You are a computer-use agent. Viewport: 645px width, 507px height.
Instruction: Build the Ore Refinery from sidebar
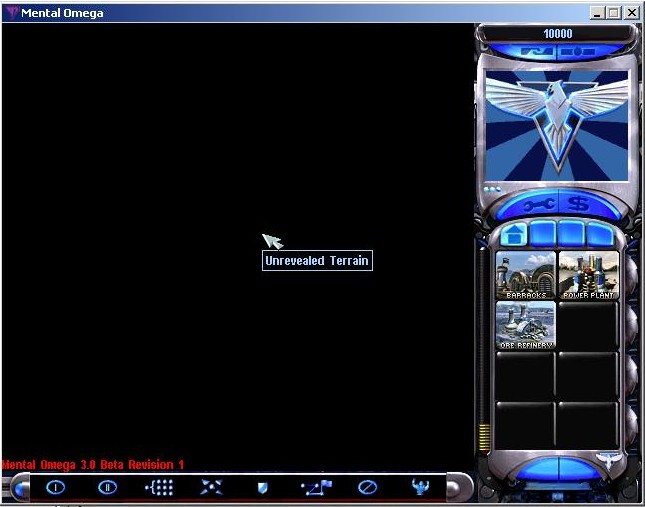point(526,324)
